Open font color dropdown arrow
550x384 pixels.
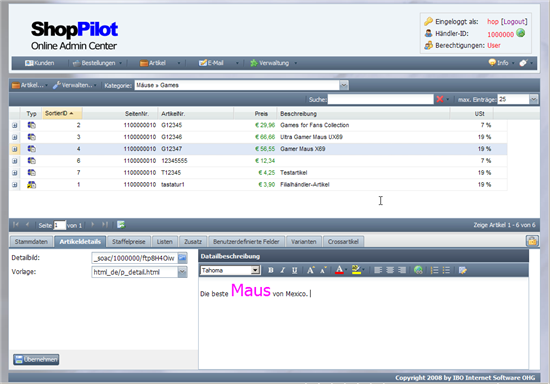click(346, 270)
